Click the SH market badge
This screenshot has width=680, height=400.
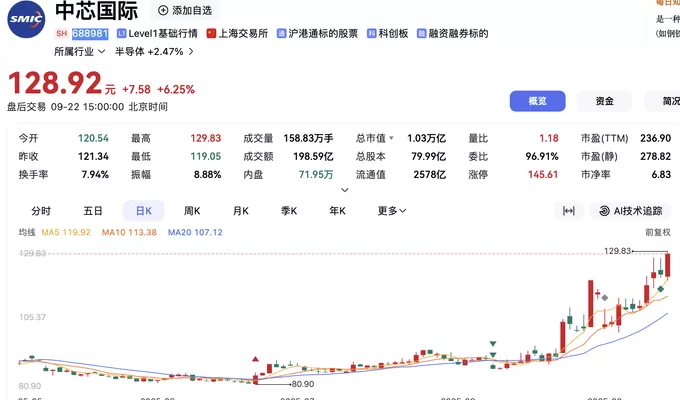point(62,33)
